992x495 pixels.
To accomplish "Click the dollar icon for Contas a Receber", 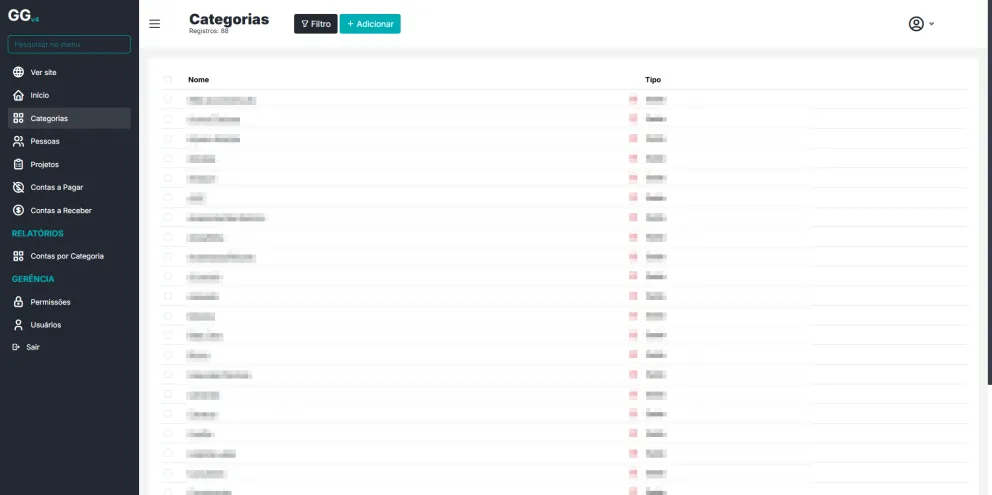I will click(18, 210).
